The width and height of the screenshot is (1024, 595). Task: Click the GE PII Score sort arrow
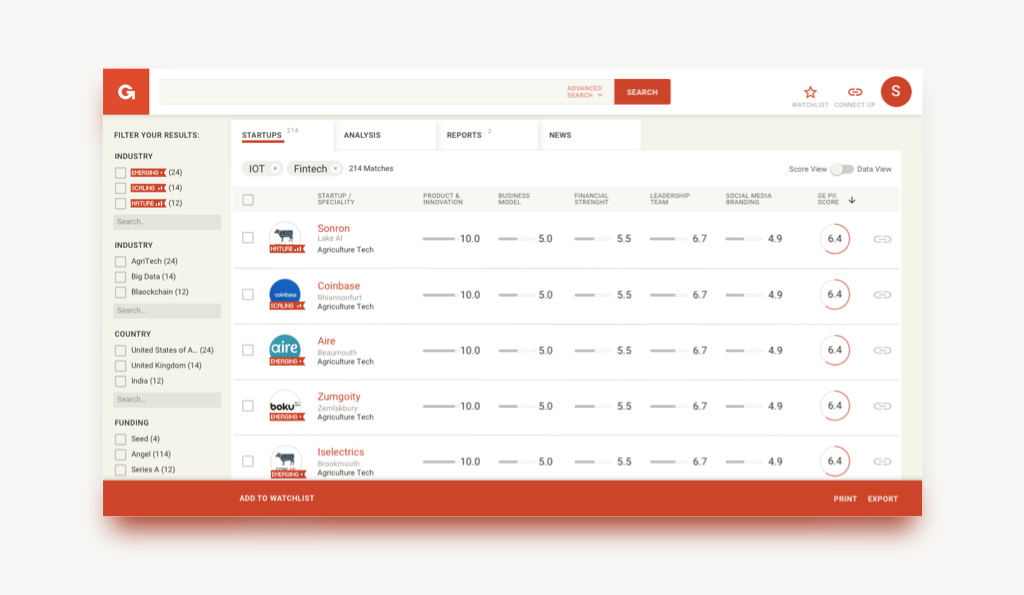[852, 200]
